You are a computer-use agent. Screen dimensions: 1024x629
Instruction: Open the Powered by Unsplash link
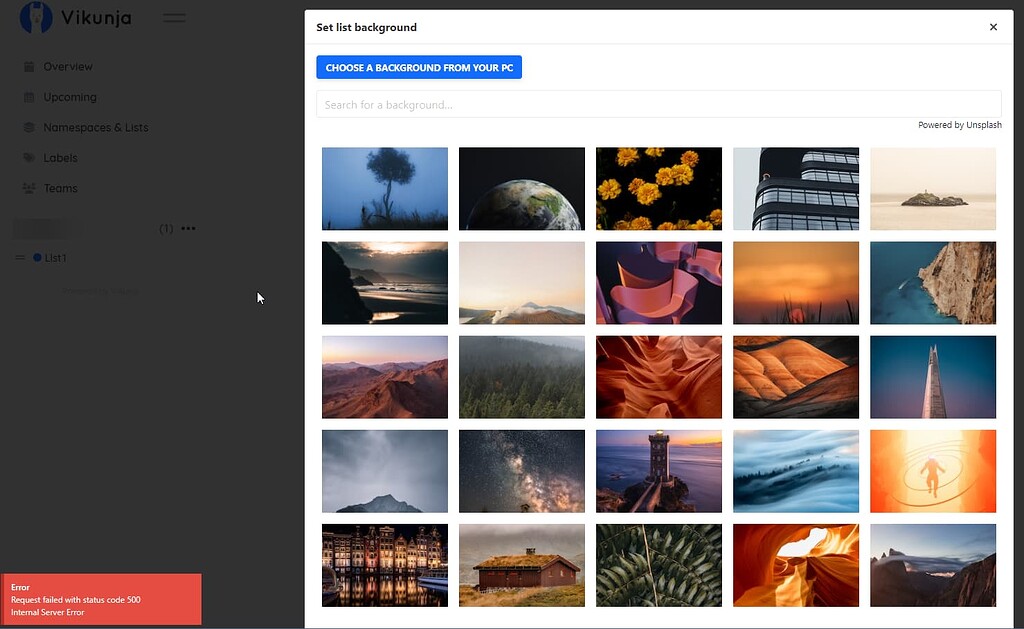tap(959, 124)
